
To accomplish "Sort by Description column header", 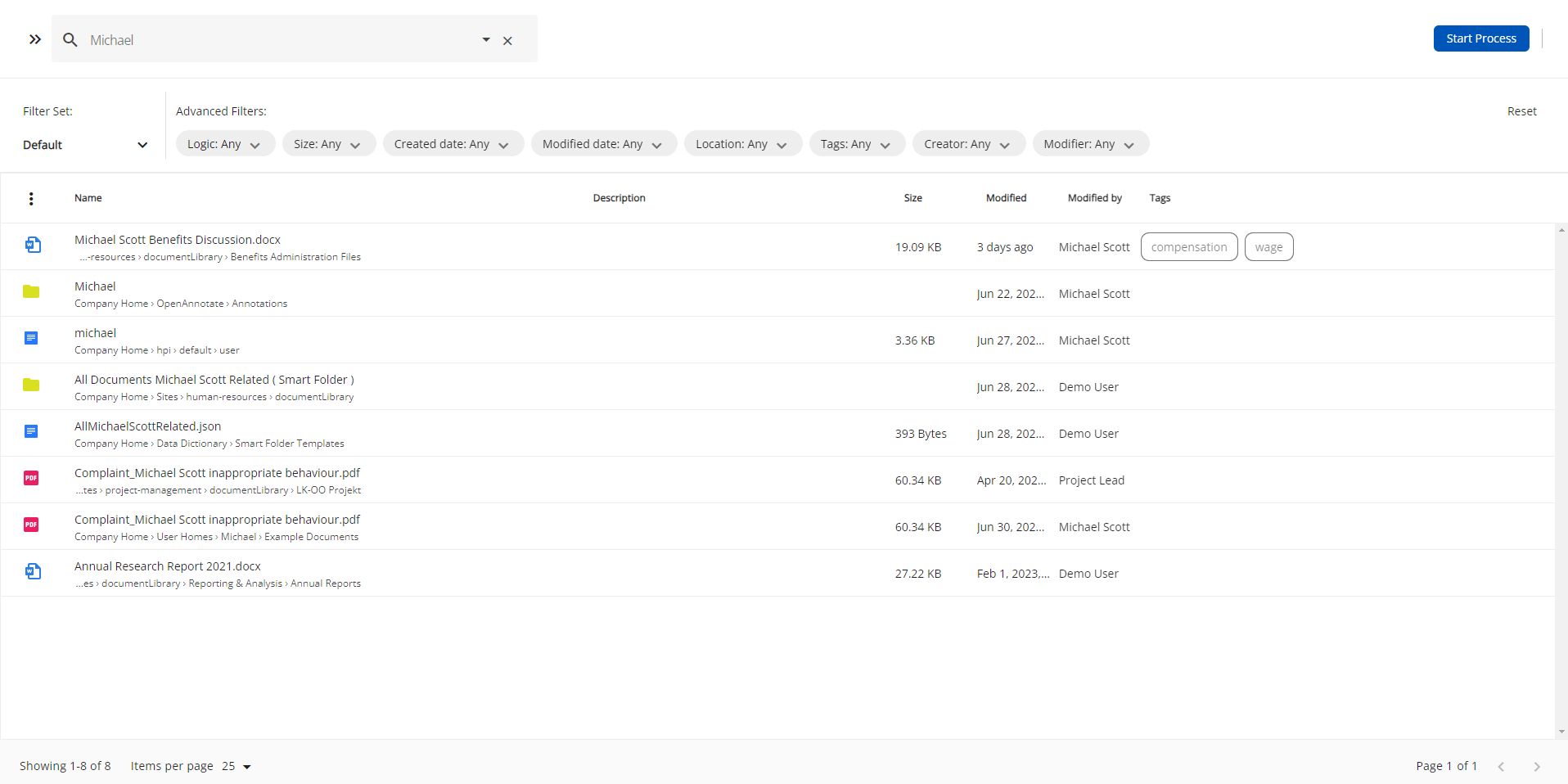I will (620, 198).
